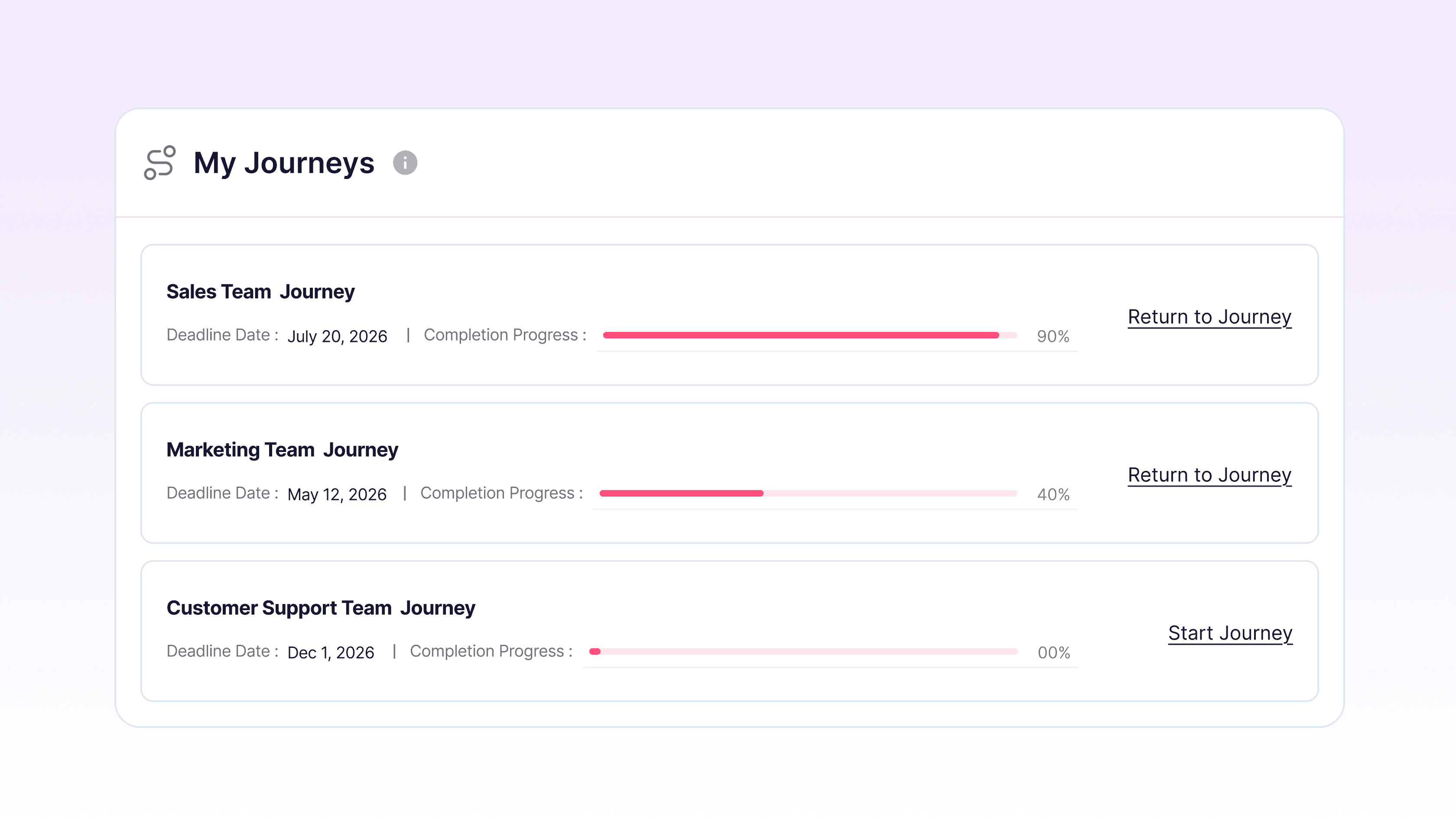Click the Dec 1, 2026 deadline date
This screenshot has width=1456, height=832.
click(x=330, y=652)
